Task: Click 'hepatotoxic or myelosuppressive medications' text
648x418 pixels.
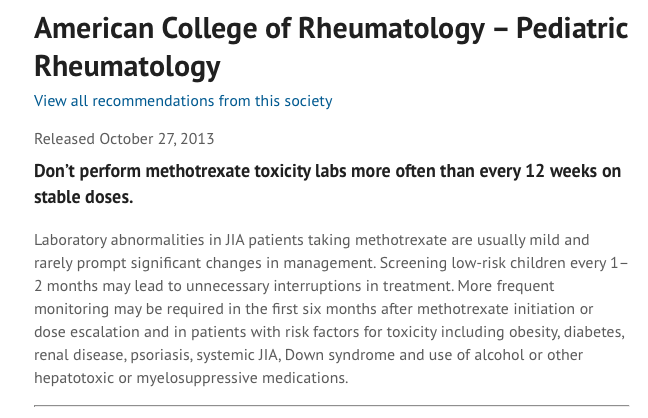Action: (191, 378)
